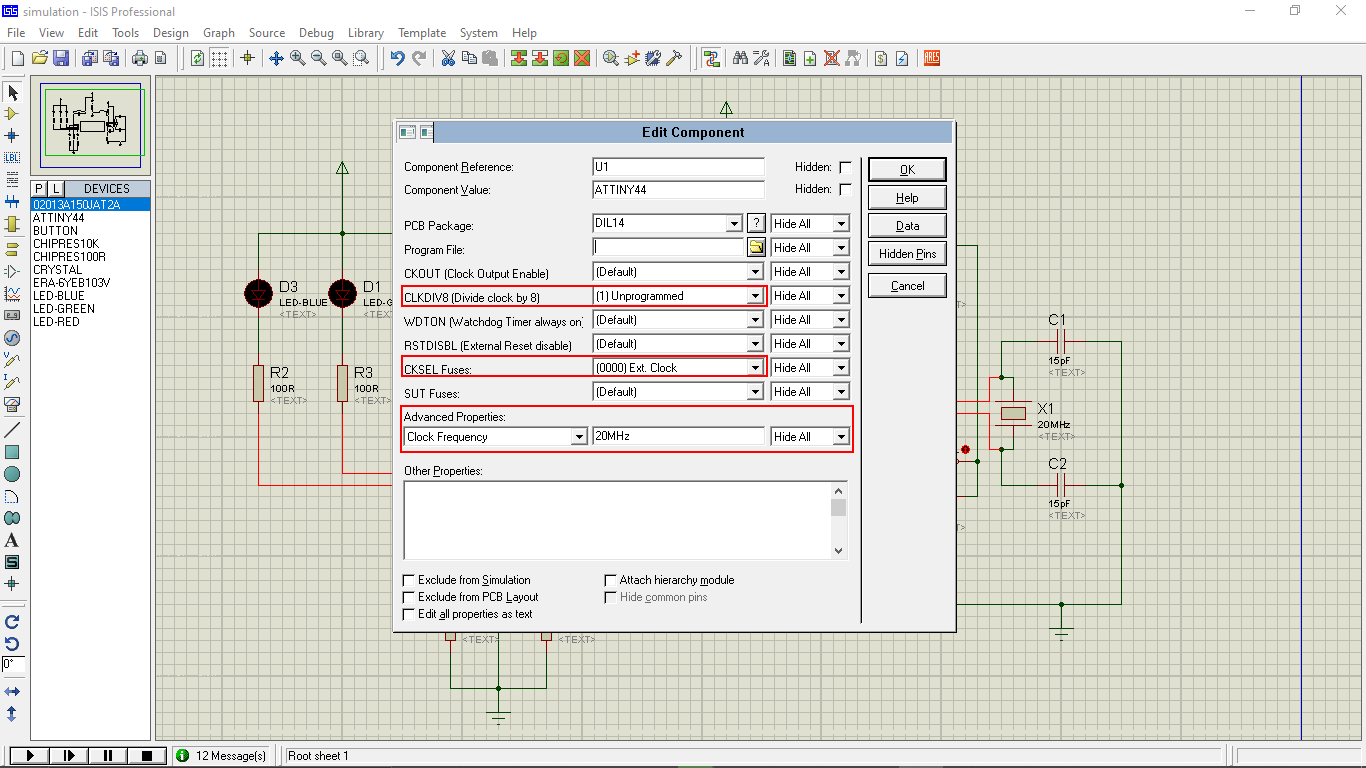Click the Print icon in toolbar
Screen dimensions: 1366x768
tap(140, 59)
